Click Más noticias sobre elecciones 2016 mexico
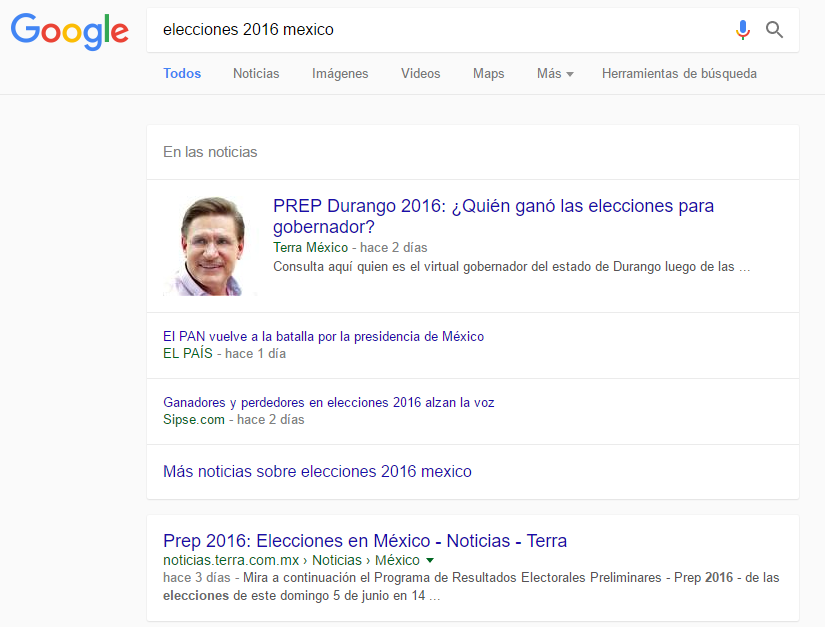Viewport: 825px width, 627px height. pos(317,471)
